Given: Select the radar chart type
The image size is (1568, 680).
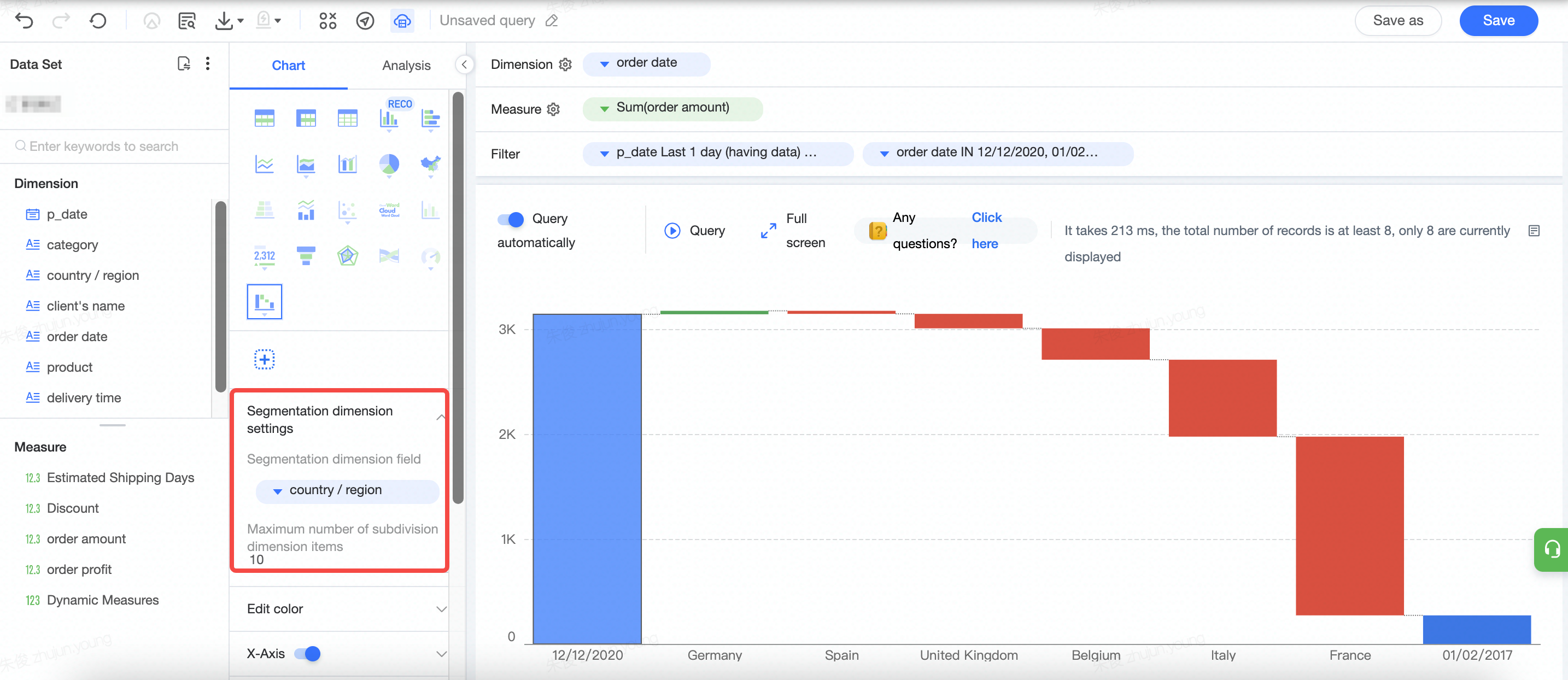Looking at the screenshot, I should pos(347,256).
